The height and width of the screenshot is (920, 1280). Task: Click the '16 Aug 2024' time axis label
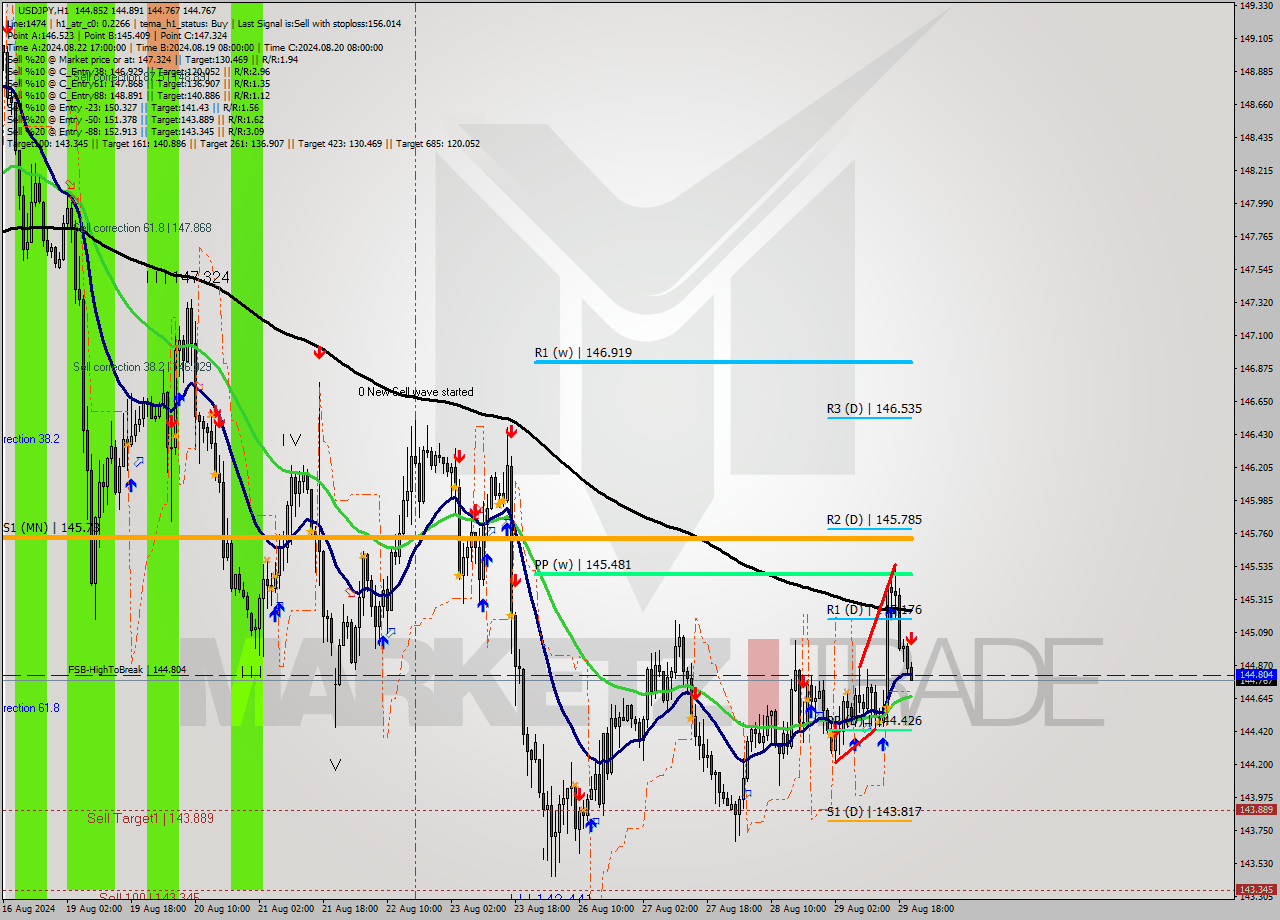pos(29,909)
